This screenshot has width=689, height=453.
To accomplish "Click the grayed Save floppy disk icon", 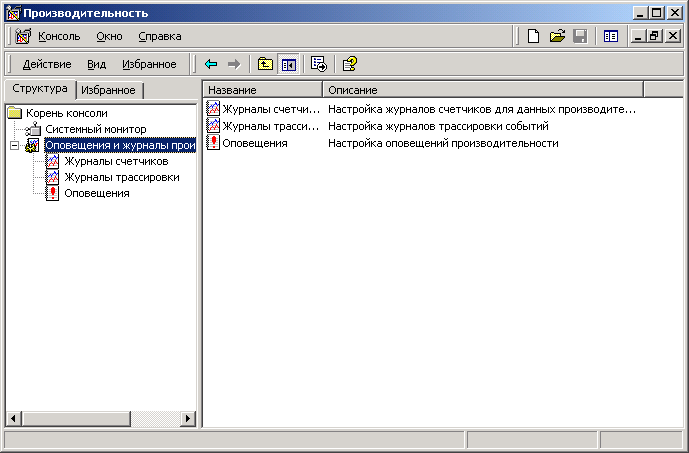I will (580, 36).
